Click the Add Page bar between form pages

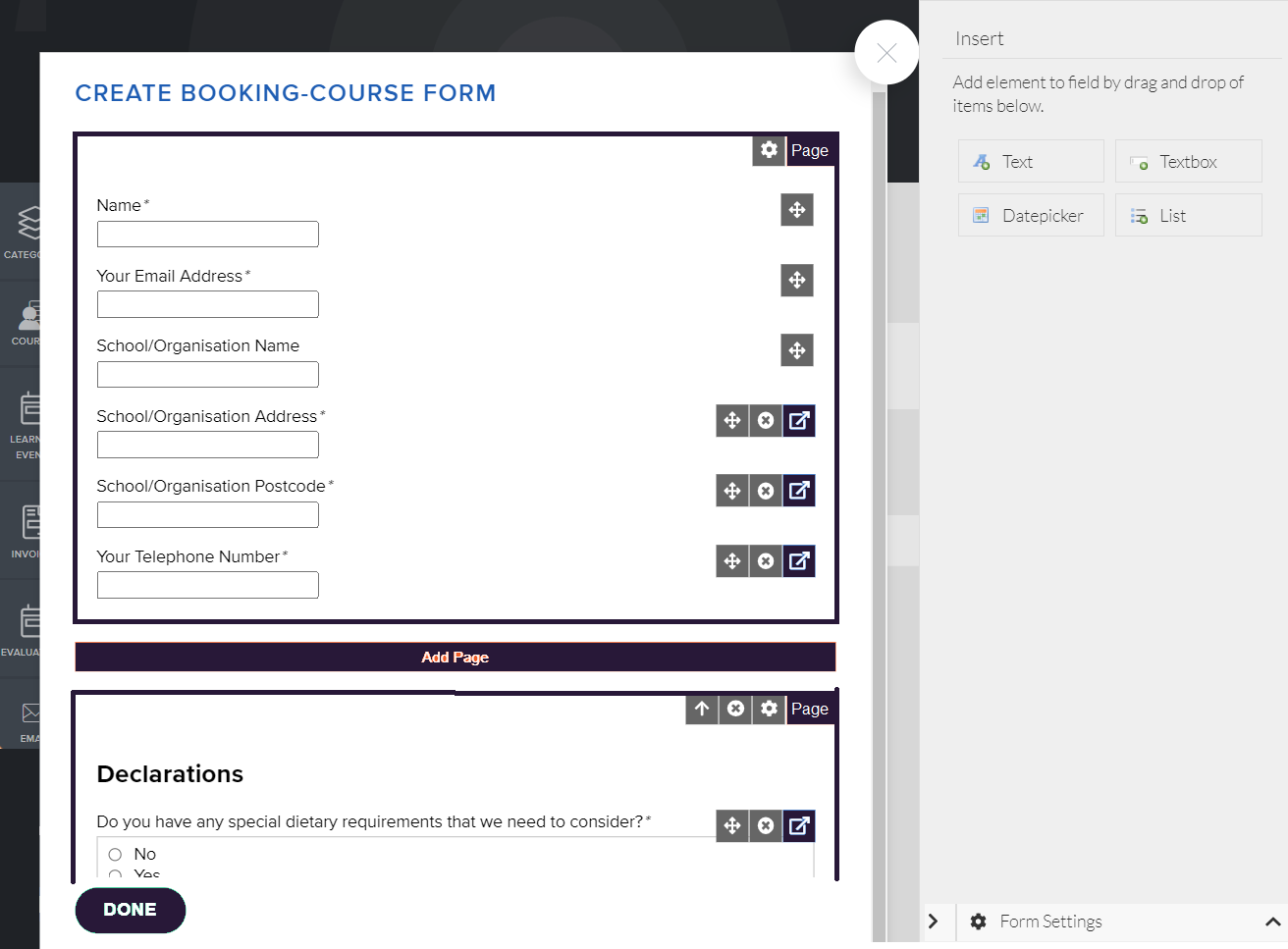(455, 657)
